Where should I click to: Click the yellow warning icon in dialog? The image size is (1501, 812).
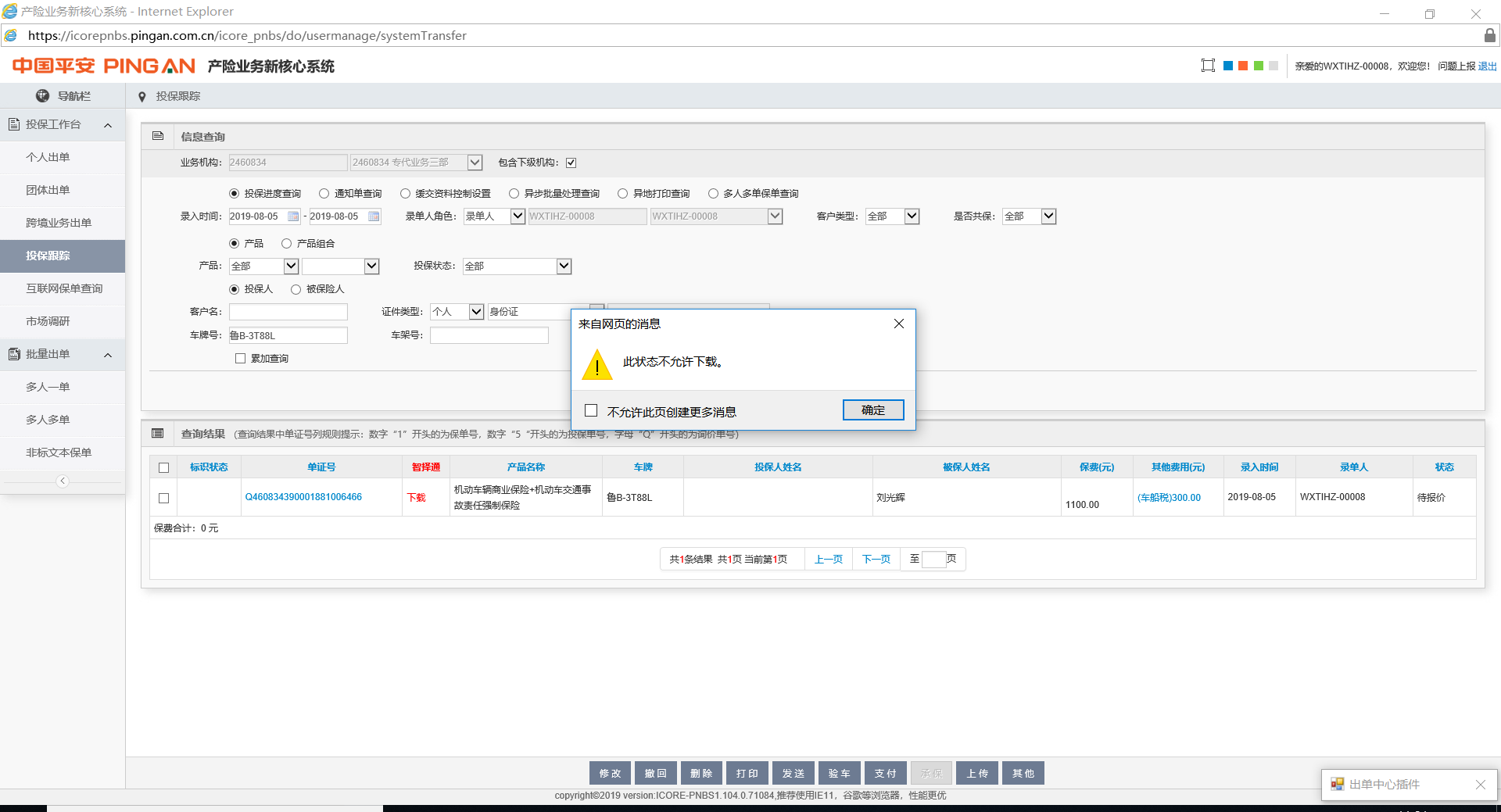[x=597, y=364]
